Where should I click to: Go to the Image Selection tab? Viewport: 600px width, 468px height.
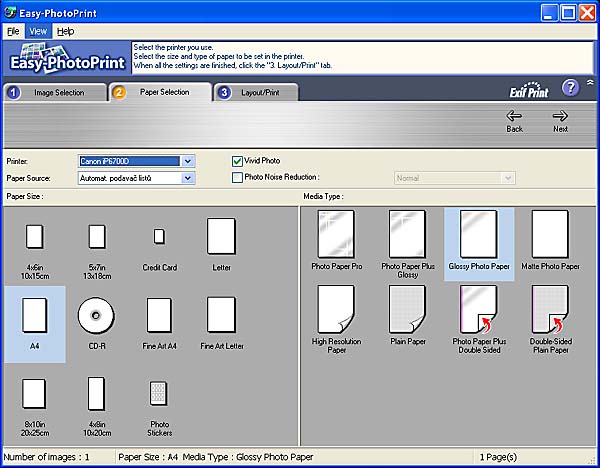pos(56,92)
